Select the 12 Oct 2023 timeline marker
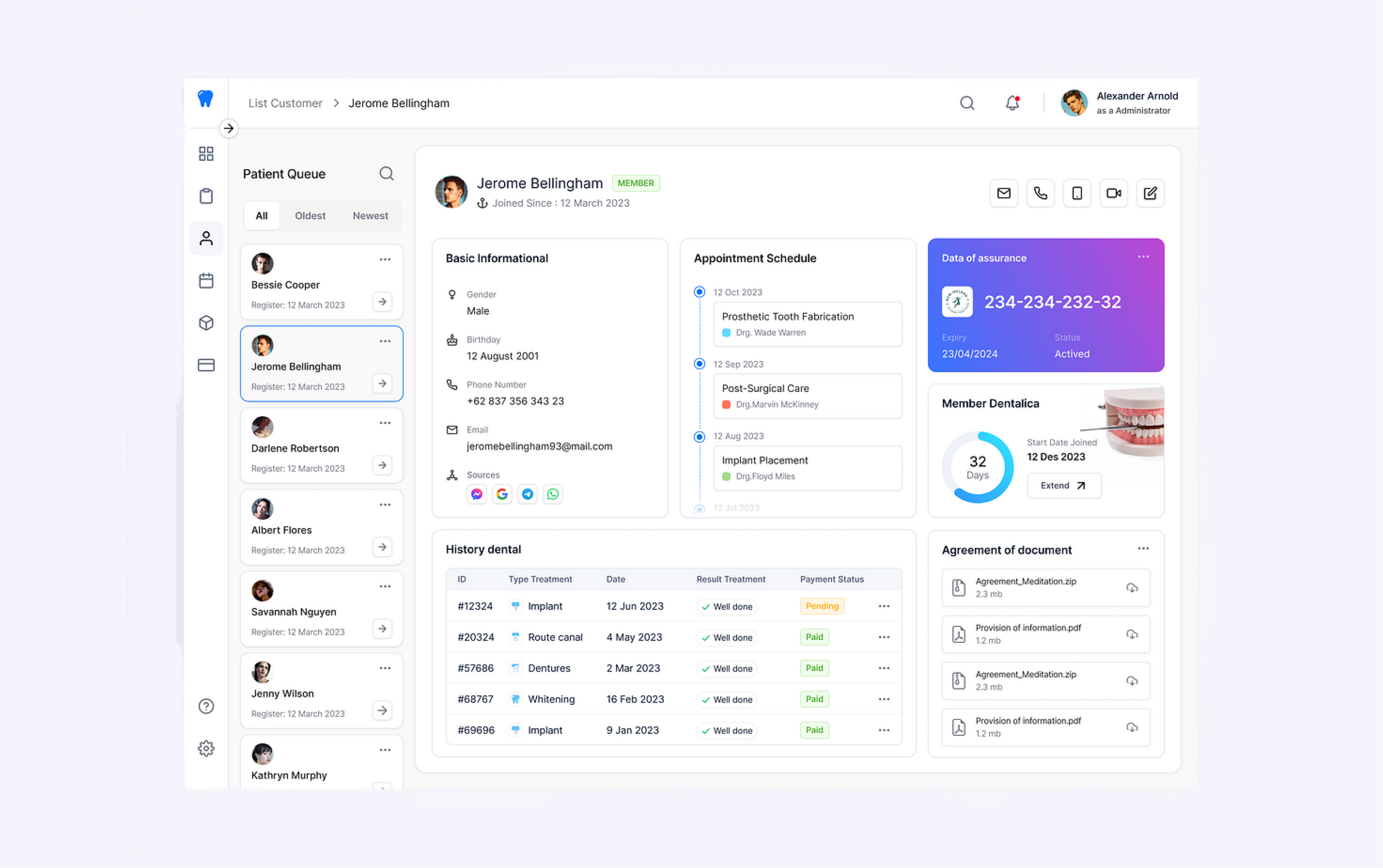 699,292
